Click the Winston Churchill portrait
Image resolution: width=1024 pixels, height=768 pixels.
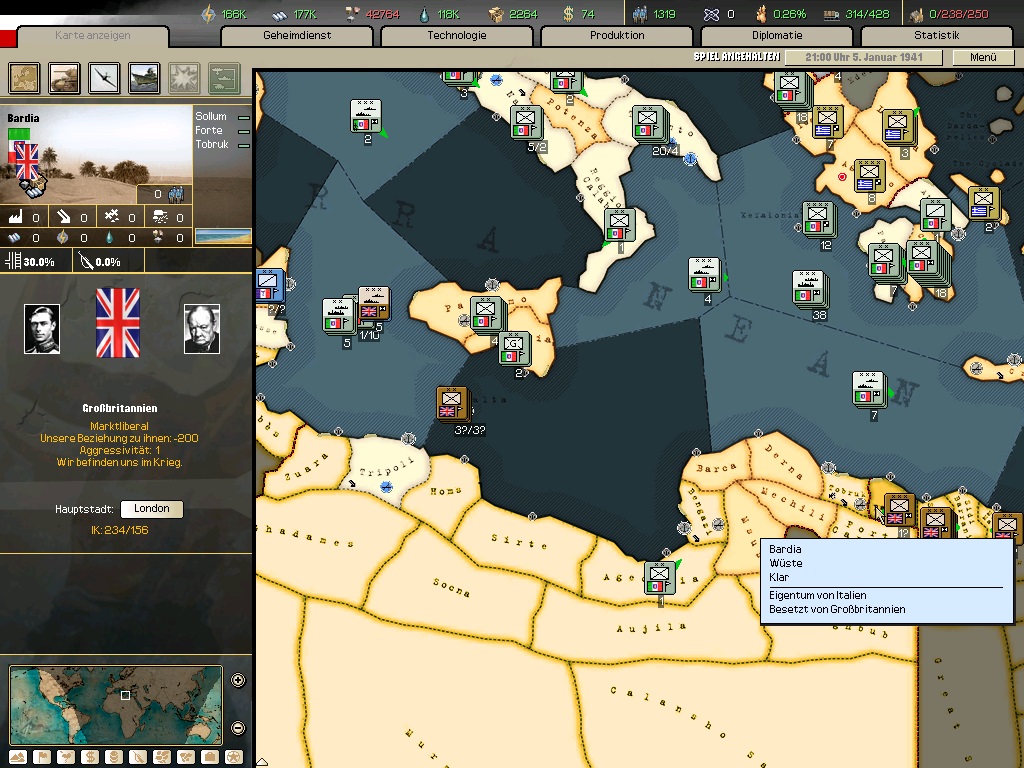pos(202,329)
